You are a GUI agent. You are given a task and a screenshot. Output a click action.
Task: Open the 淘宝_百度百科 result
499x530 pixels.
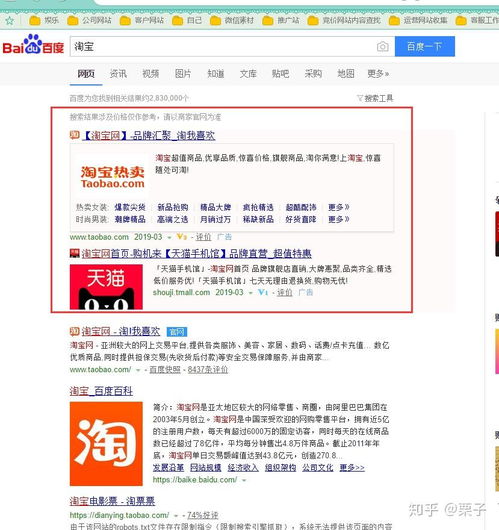point(101,391)
